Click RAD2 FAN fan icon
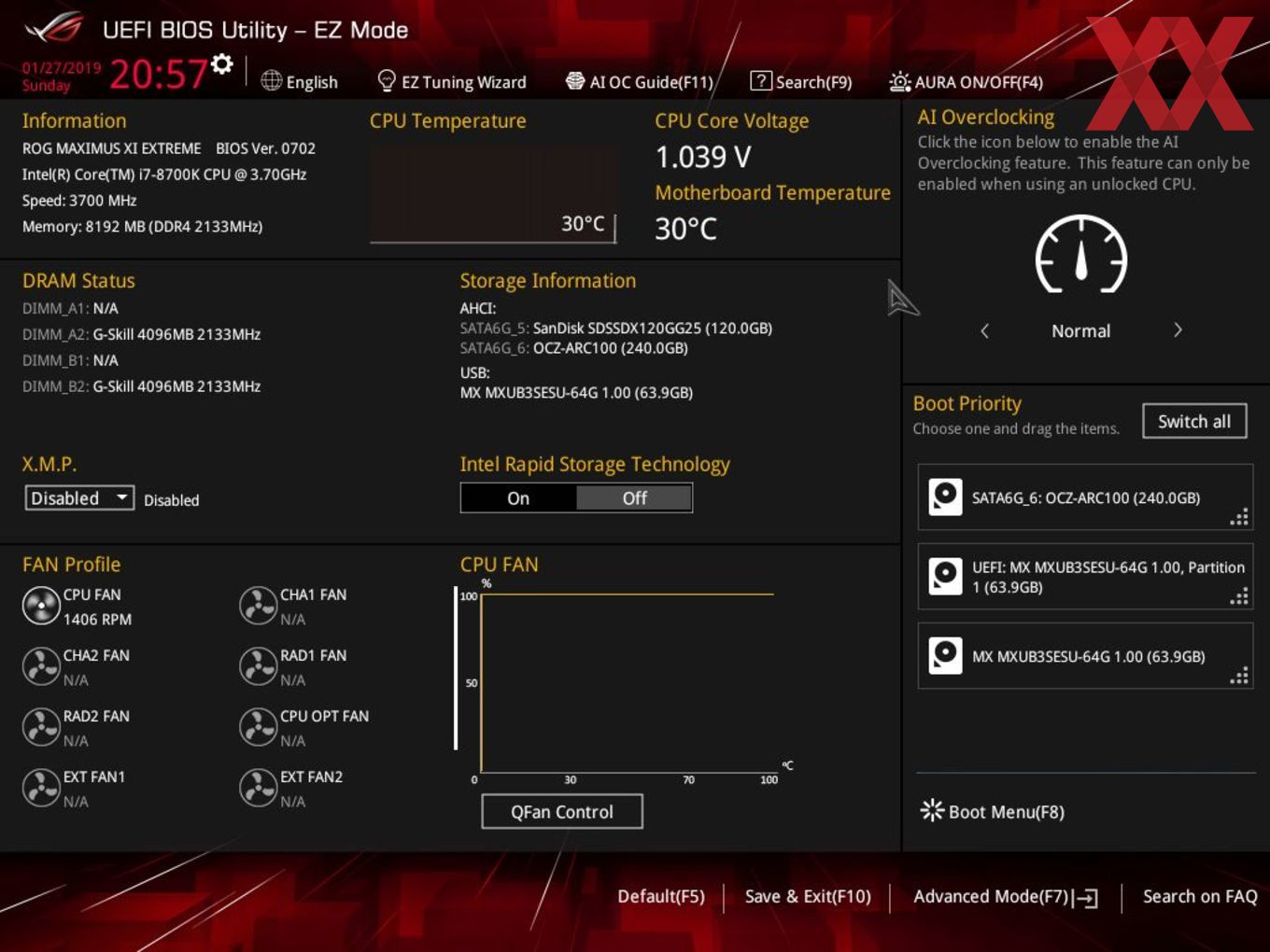 [41, 727]
